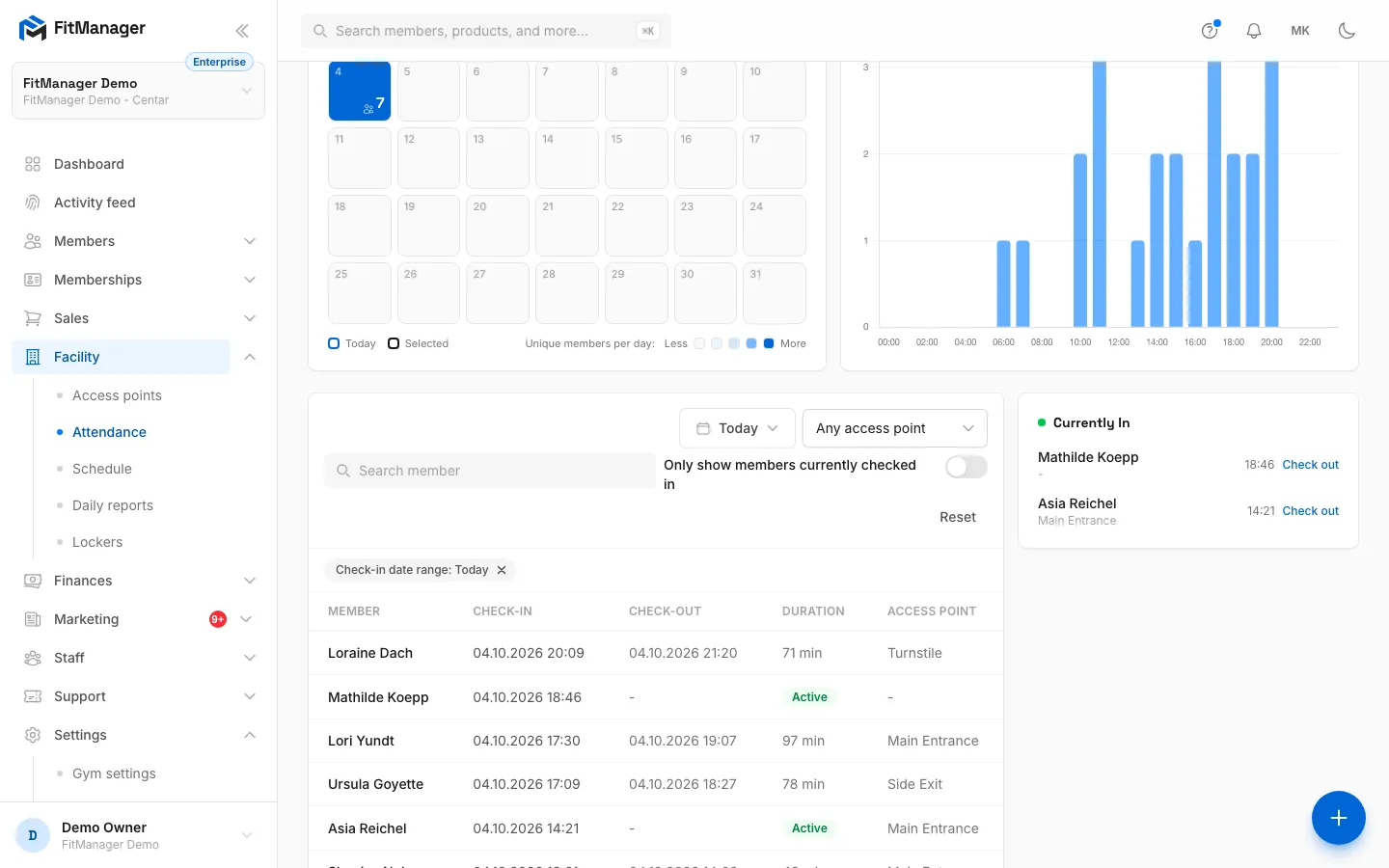Click the Staff group icon
The width and height of the screenshot is (1389, 868).
tap(33, 658)
